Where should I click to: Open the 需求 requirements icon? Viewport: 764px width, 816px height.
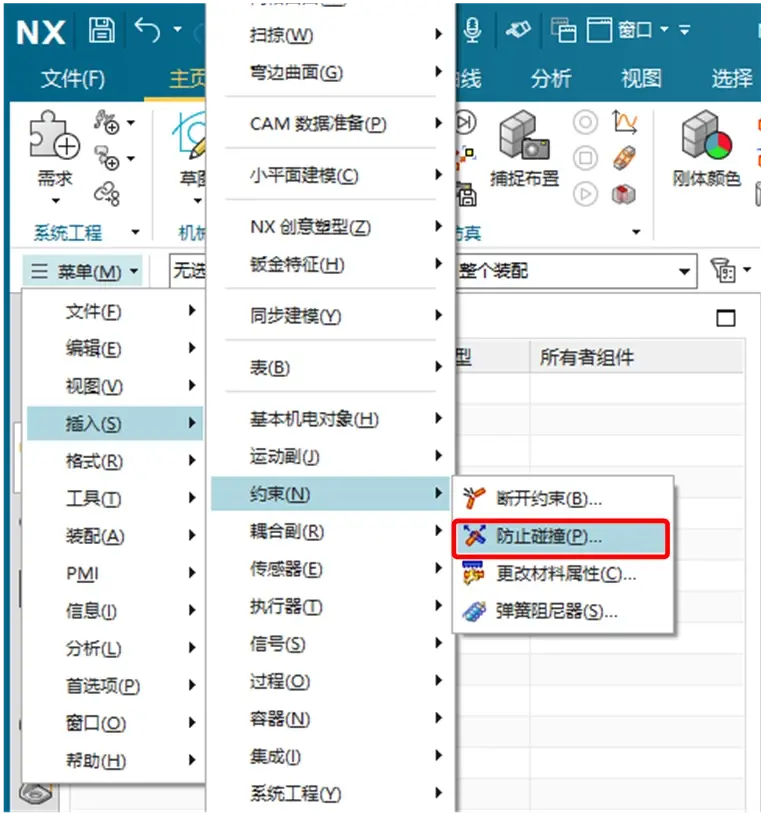point(54,134)
